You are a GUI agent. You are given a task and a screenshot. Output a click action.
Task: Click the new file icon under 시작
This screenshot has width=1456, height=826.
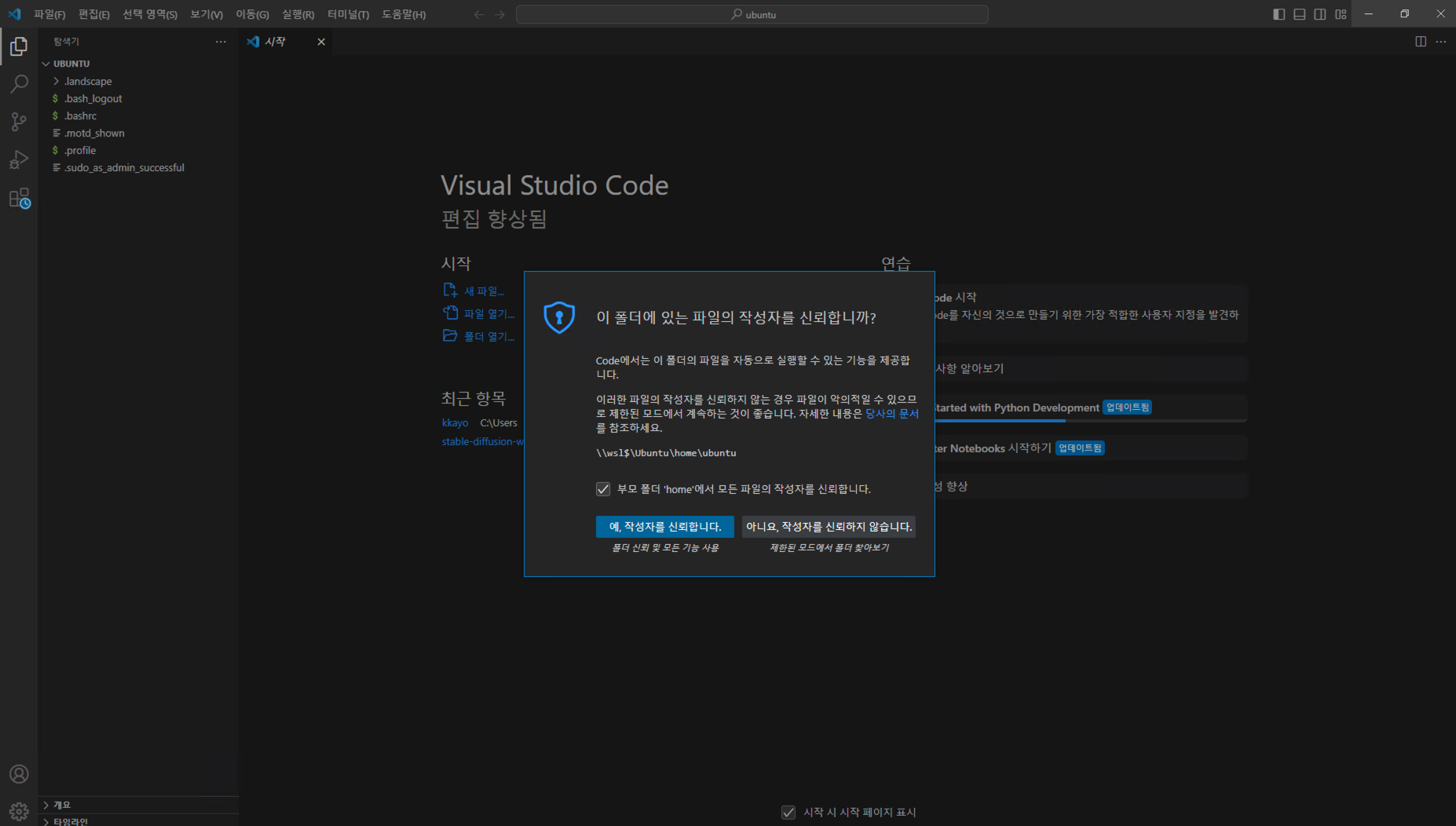[x=450, y=290]
